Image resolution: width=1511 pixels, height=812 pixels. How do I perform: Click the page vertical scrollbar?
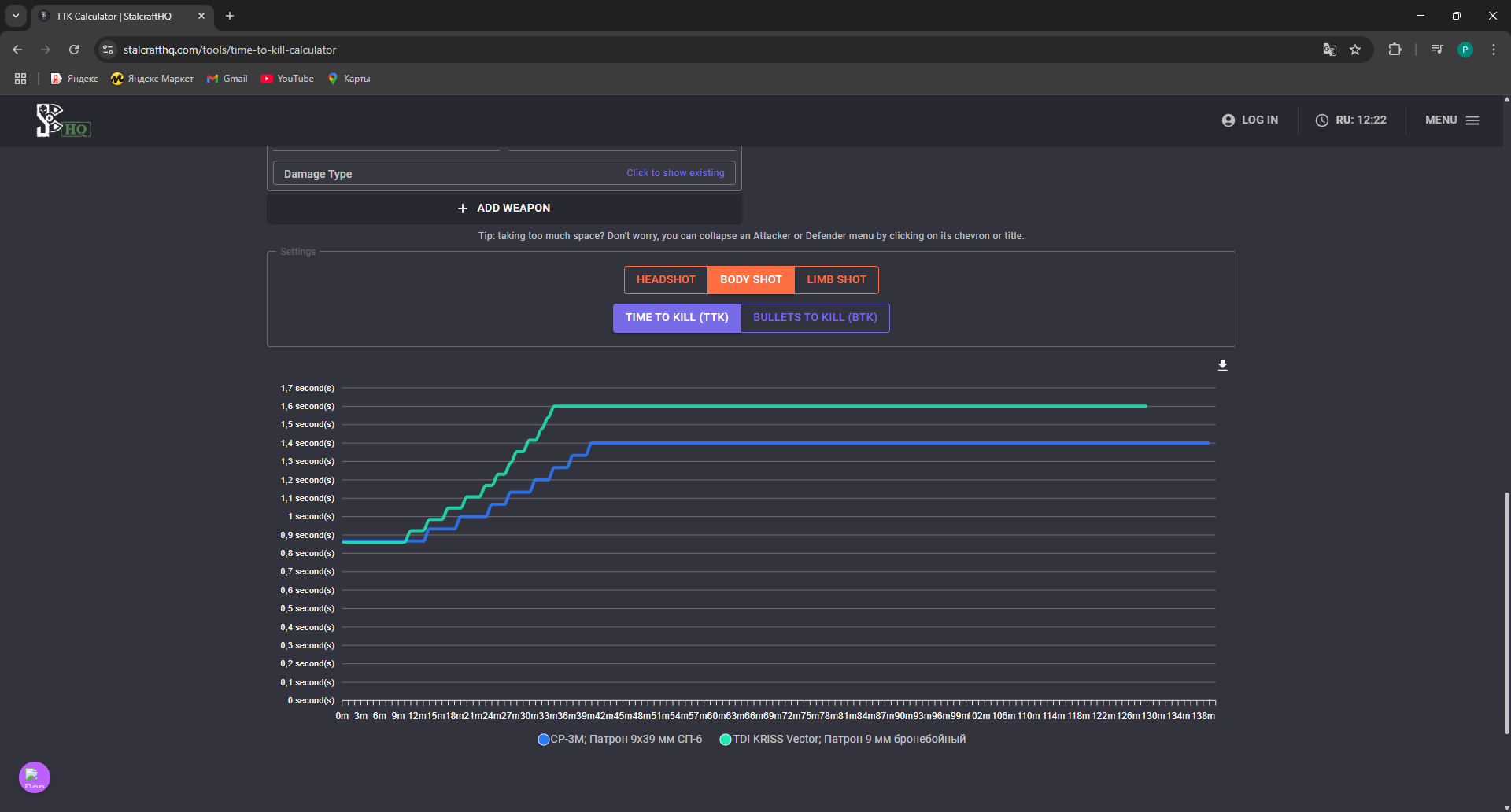pyautogui.click(x=1506, y=612)
